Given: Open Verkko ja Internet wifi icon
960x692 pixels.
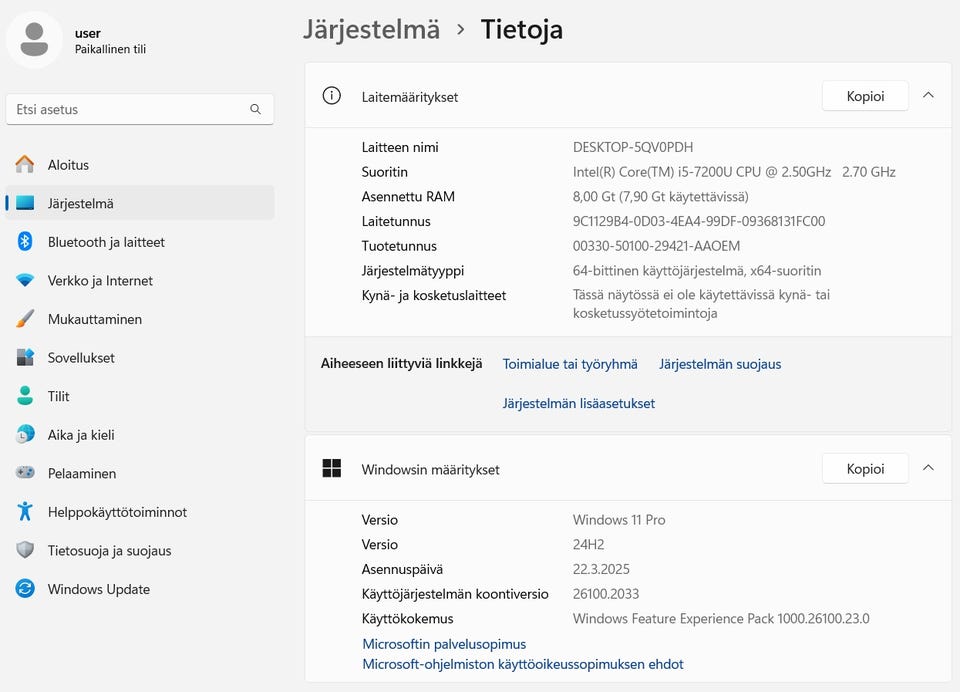Looking at the screenshot, I should tap(25, 281).
